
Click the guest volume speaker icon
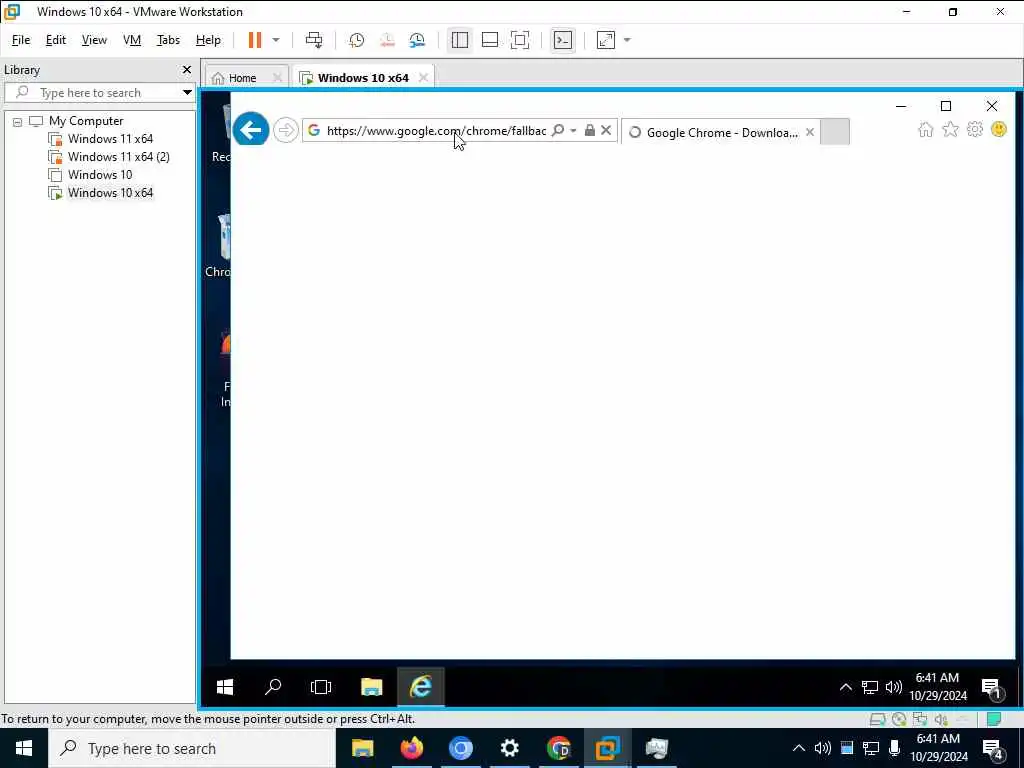click(893, 687)
